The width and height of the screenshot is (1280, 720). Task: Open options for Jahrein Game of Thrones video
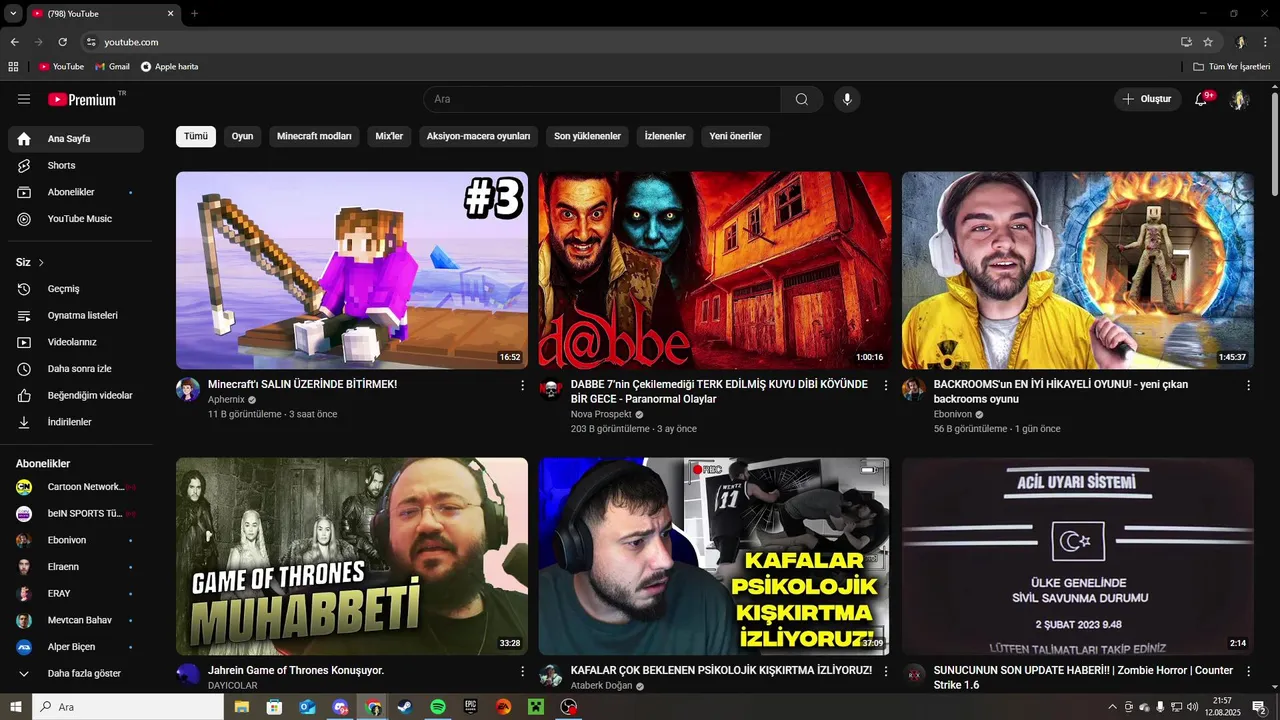[522, 671]
